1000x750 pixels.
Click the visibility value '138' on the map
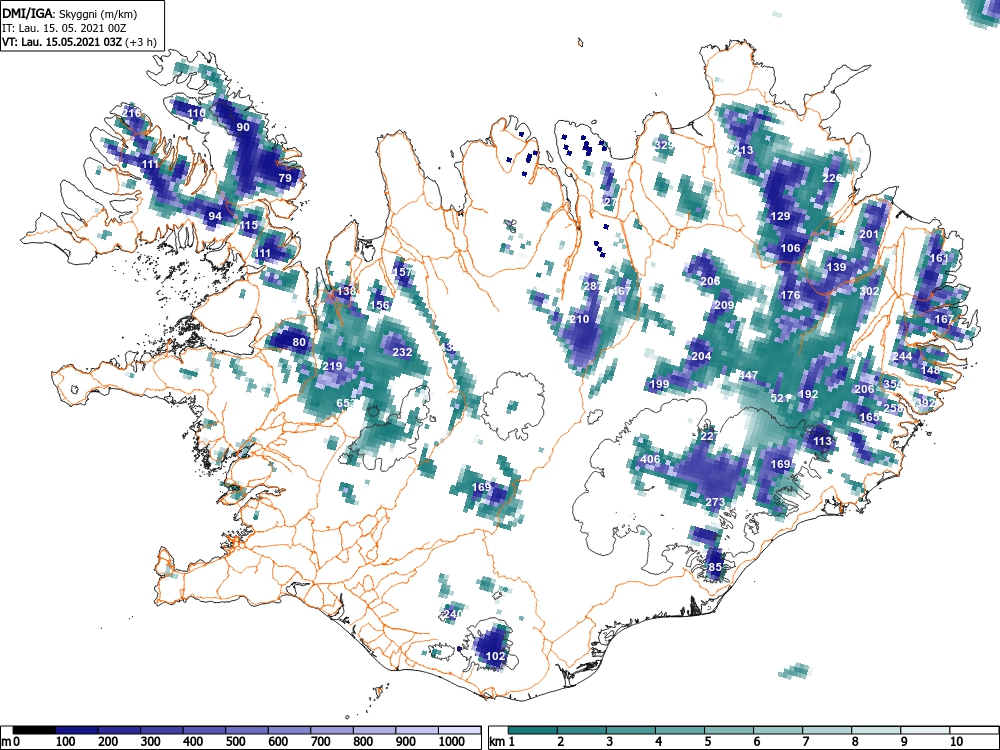[346, 291]
